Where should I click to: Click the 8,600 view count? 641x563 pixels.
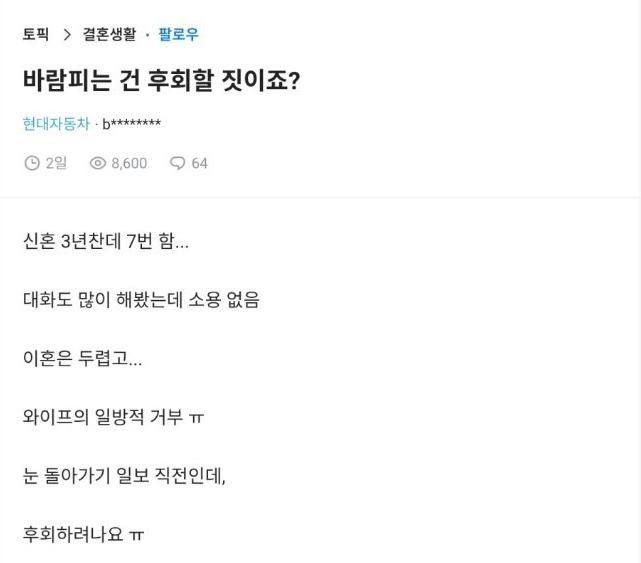point(129,163)
